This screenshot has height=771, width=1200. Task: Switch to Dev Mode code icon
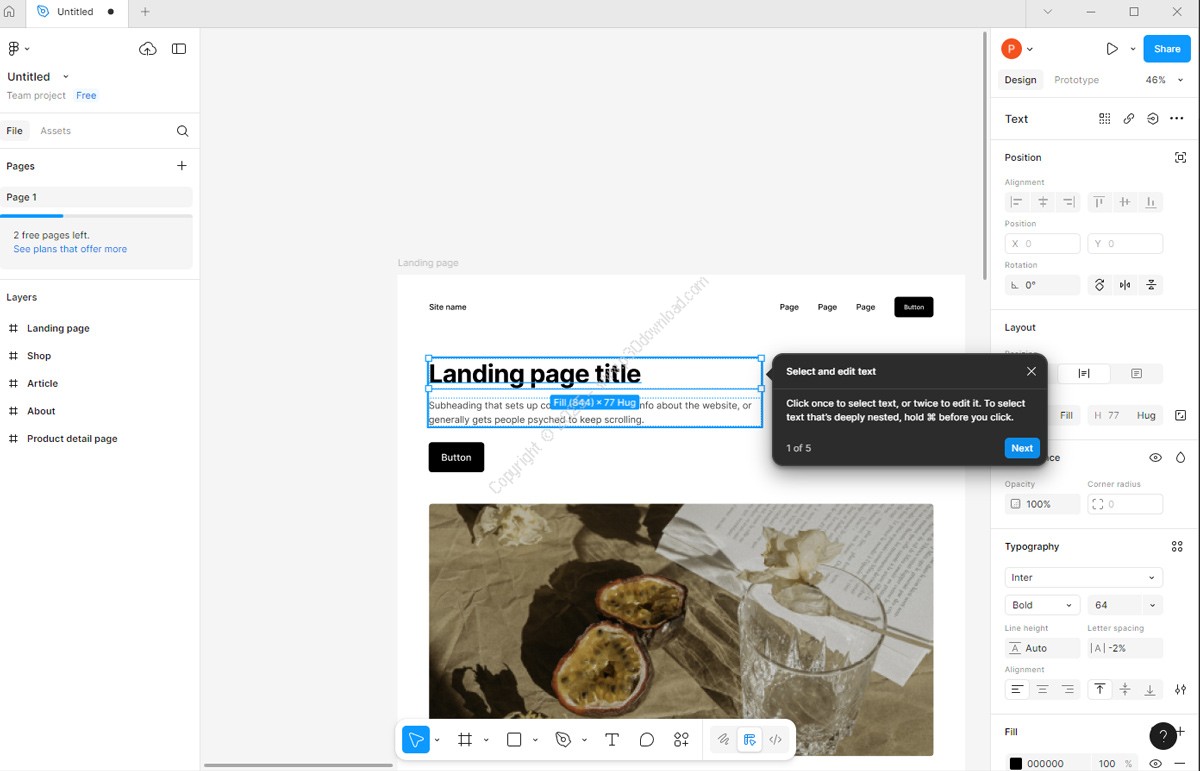(x=775, y=740)
